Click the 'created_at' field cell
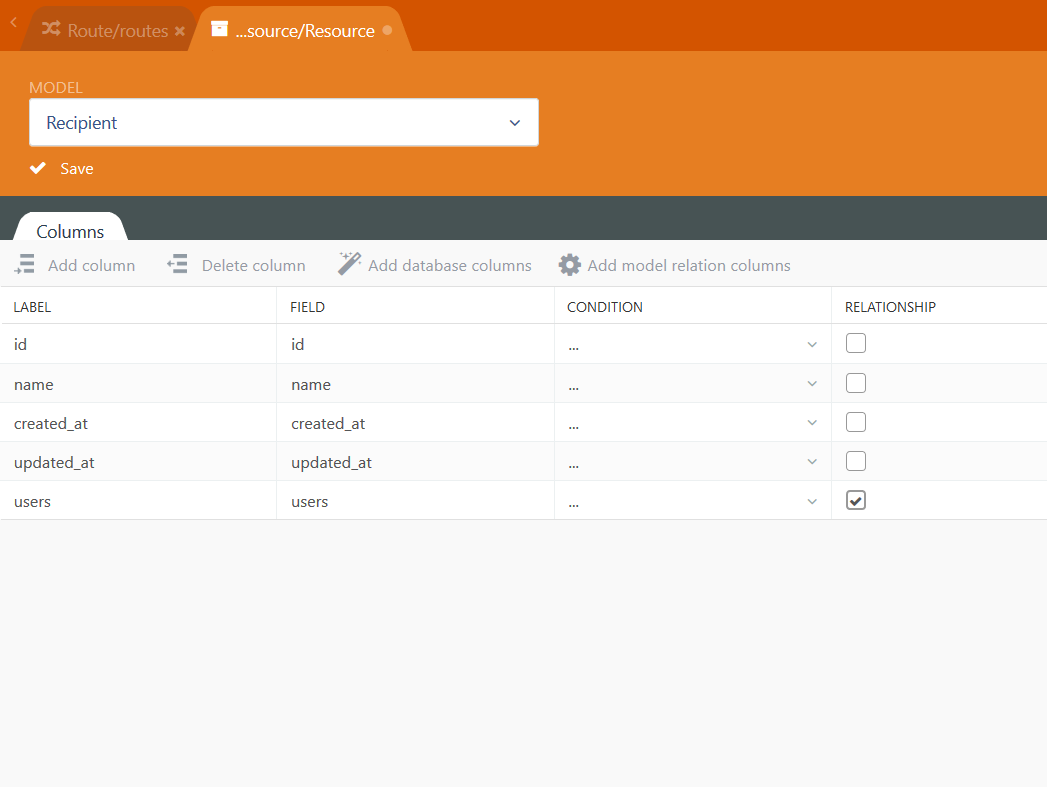Image resolution: width=1047 pixels, height=787 pixels. [415, 423]
